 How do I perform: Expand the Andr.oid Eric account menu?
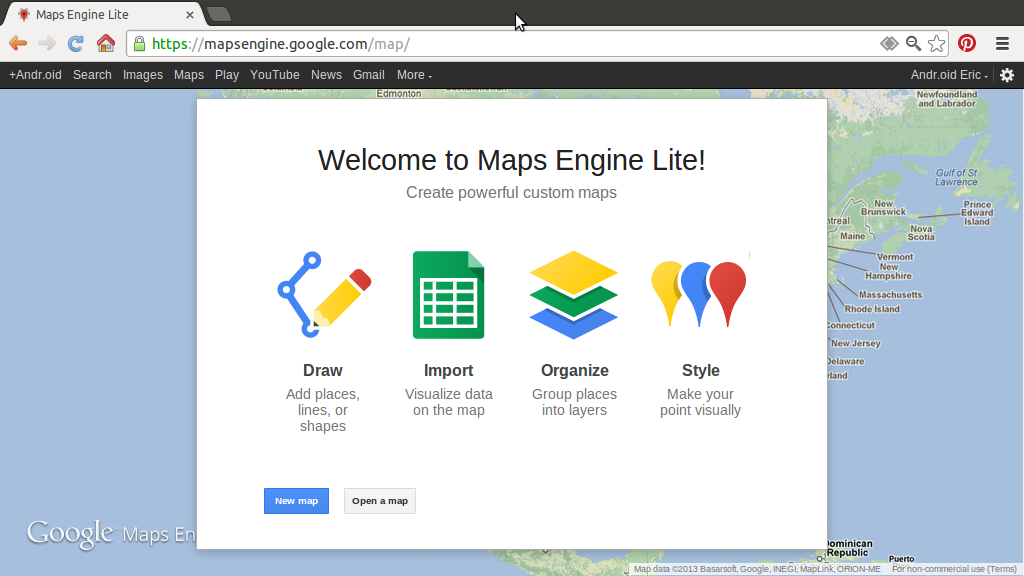pos(948,75)
